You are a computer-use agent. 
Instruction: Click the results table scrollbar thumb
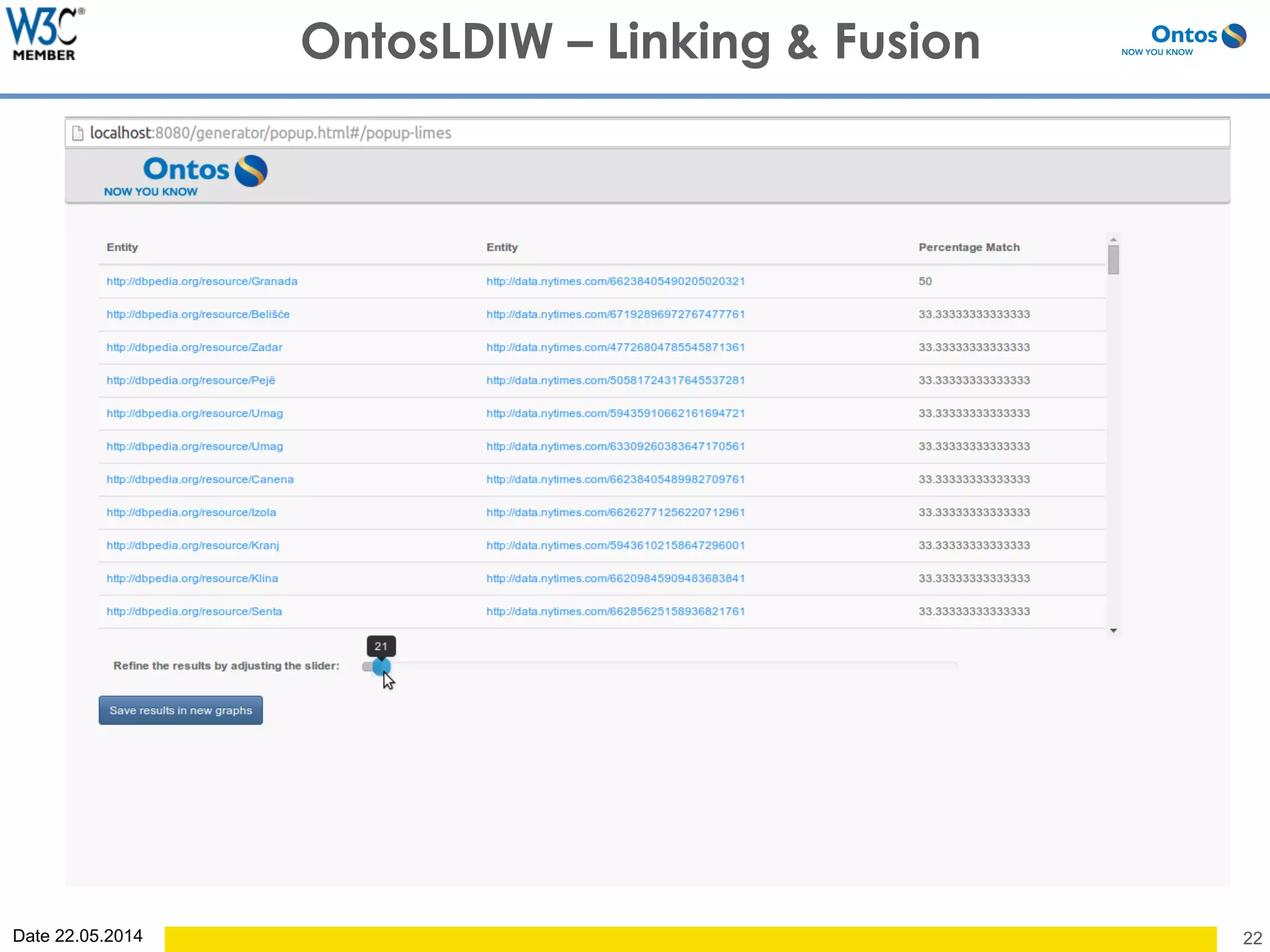point(1113,260)
